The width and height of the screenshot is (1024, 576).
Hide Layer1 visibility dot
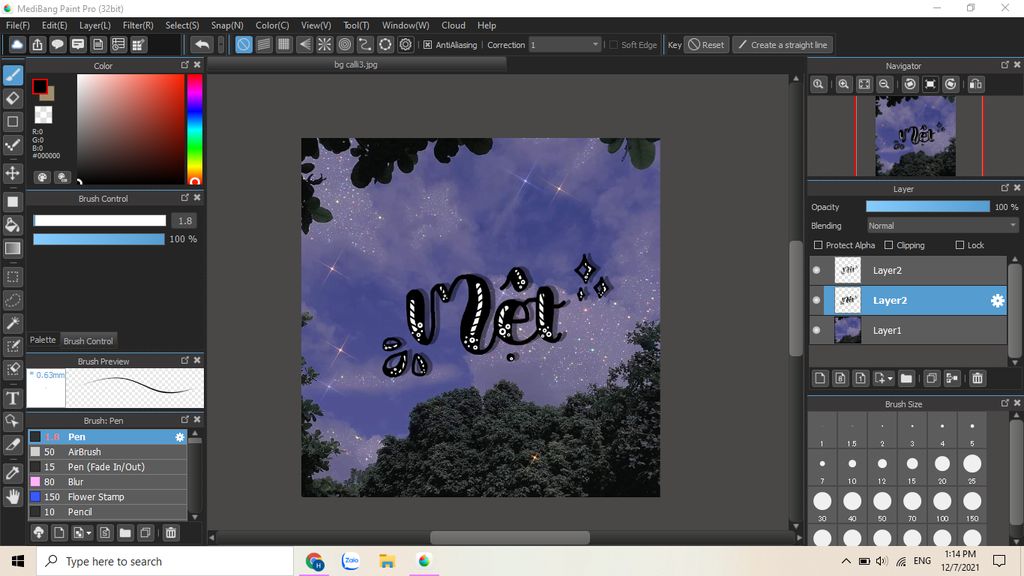coord(816,330)
